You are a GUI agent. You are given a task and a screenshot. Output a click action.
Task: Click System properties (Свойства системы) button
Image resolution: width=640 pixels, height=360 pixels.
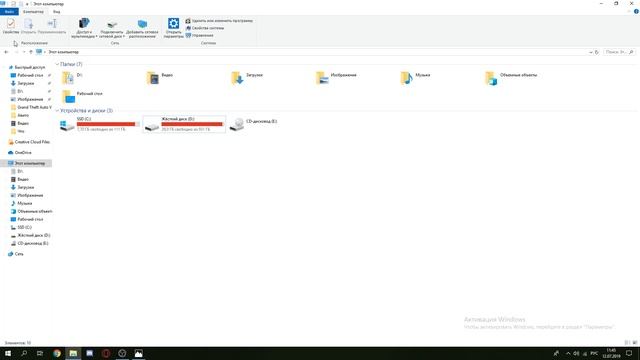click(204, 28)
